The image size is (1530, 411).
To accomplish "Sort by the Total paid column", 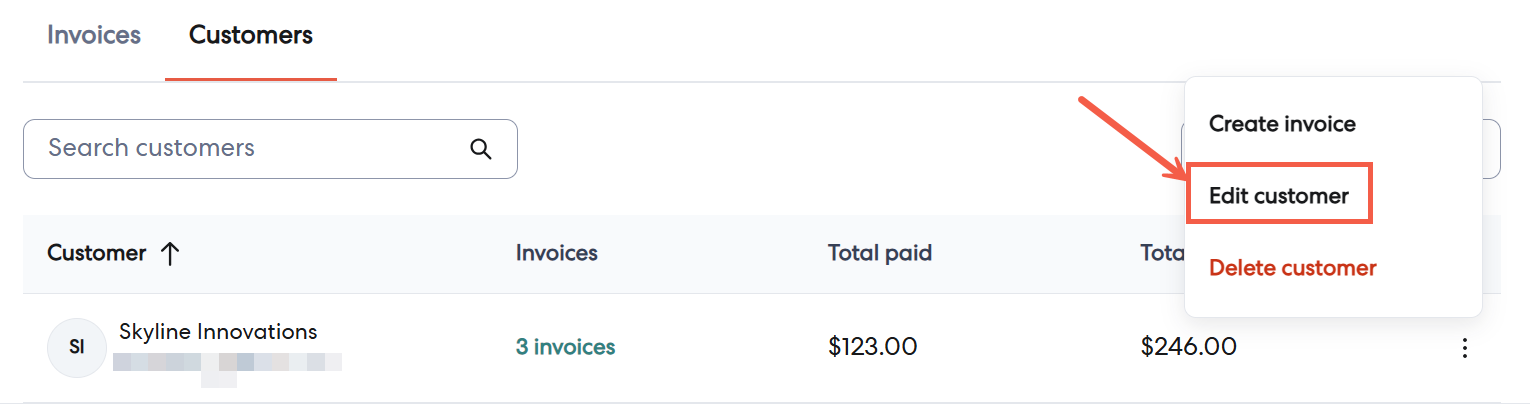I will [879, 254].
